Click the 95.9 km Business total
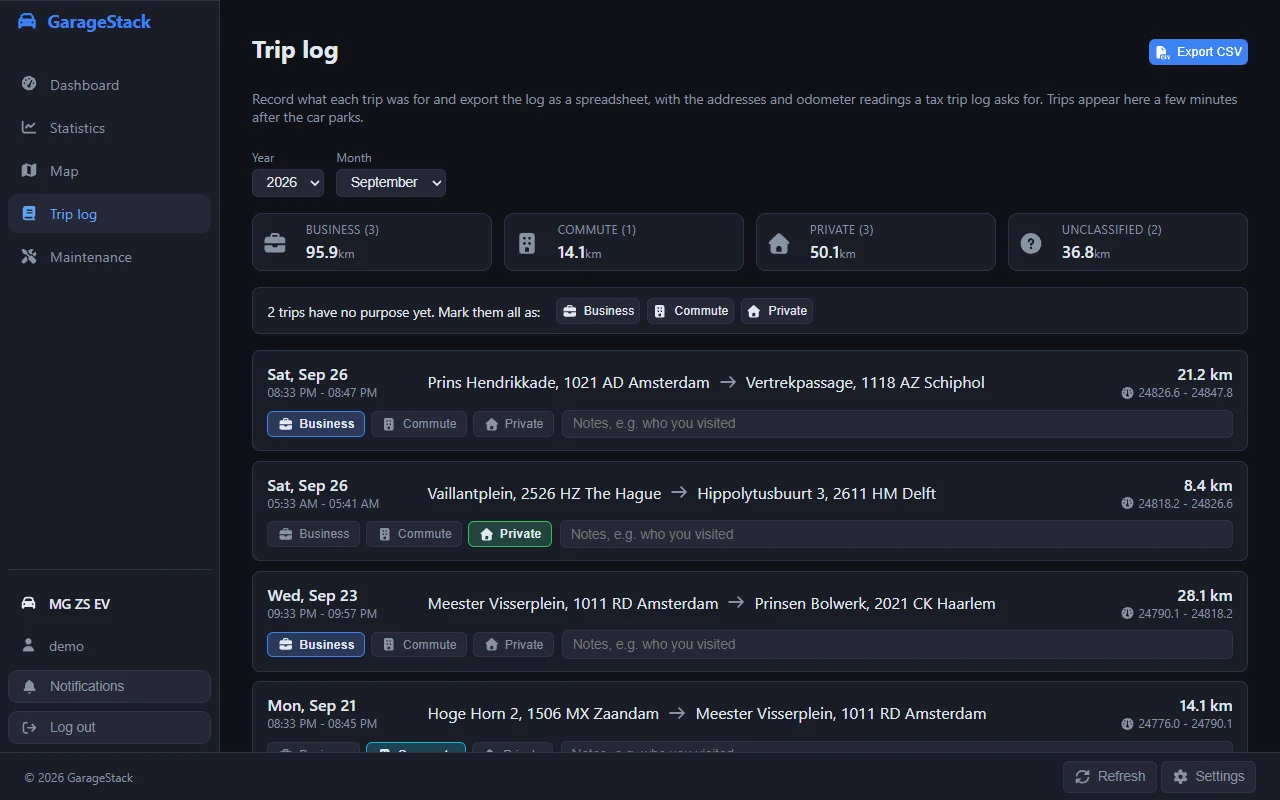This screenshot has width=1280, height=800. (330, 253)
